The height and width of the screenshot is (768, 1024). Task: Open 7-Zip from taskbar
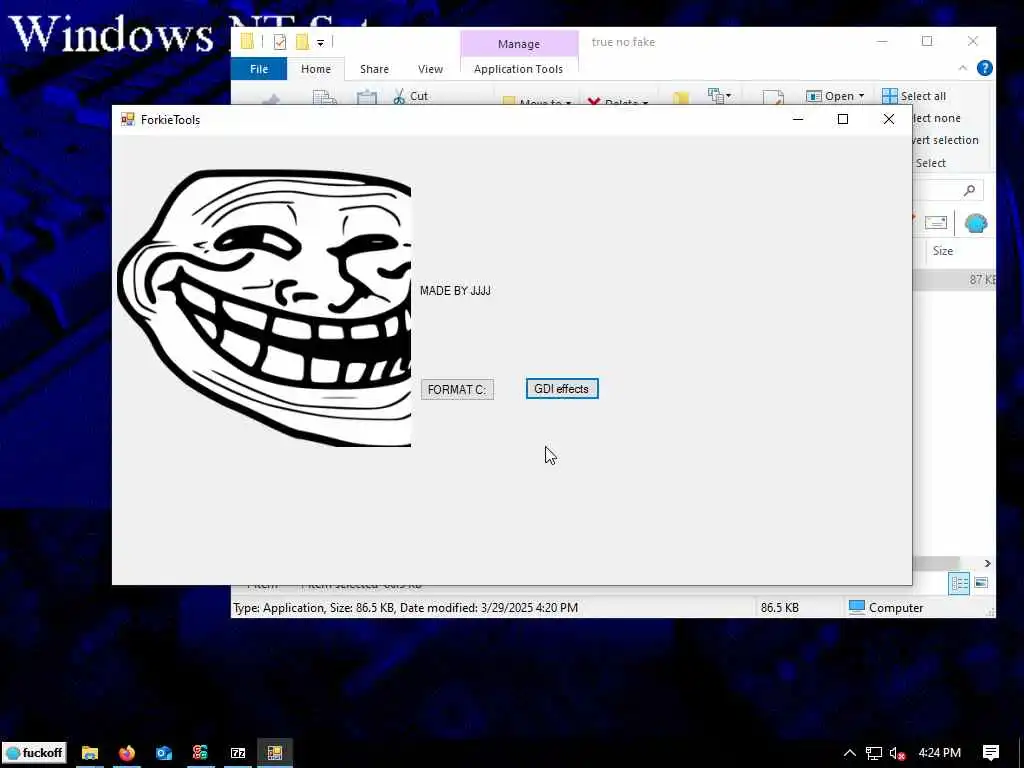238,753
